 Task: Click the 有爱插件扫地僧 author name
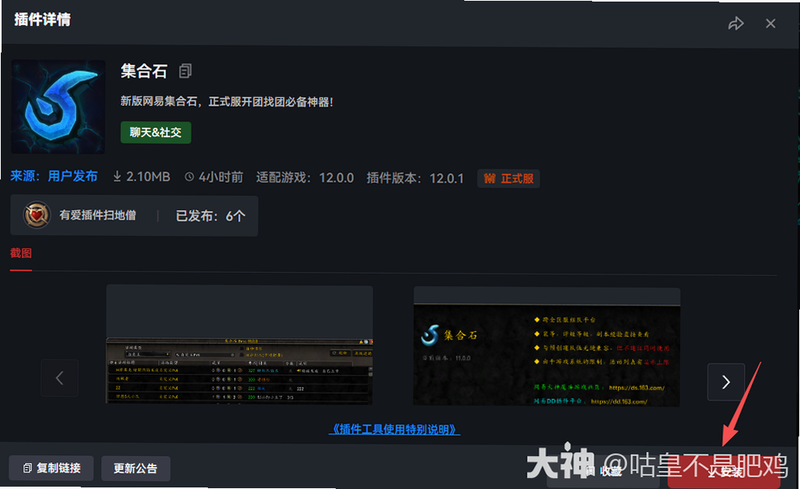pos(97,215)
